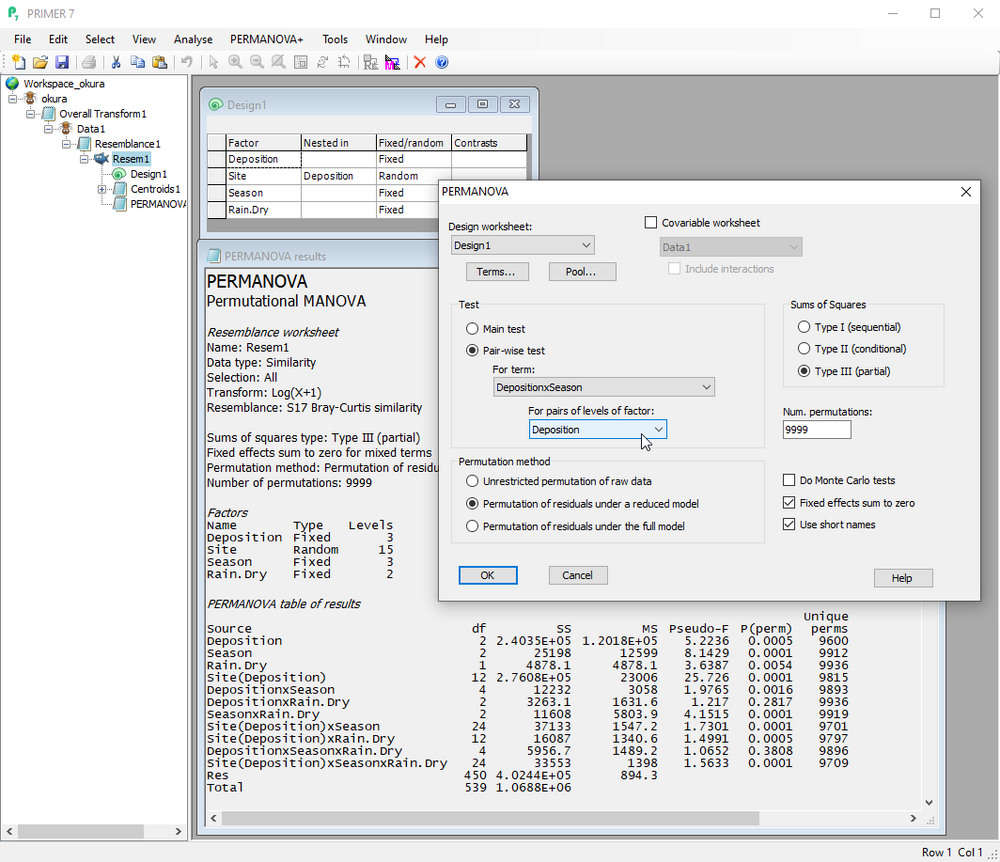Screen dimensions: 1000x862
Task: Click the red X delete toolbar icon
Action: coord(420,62)
